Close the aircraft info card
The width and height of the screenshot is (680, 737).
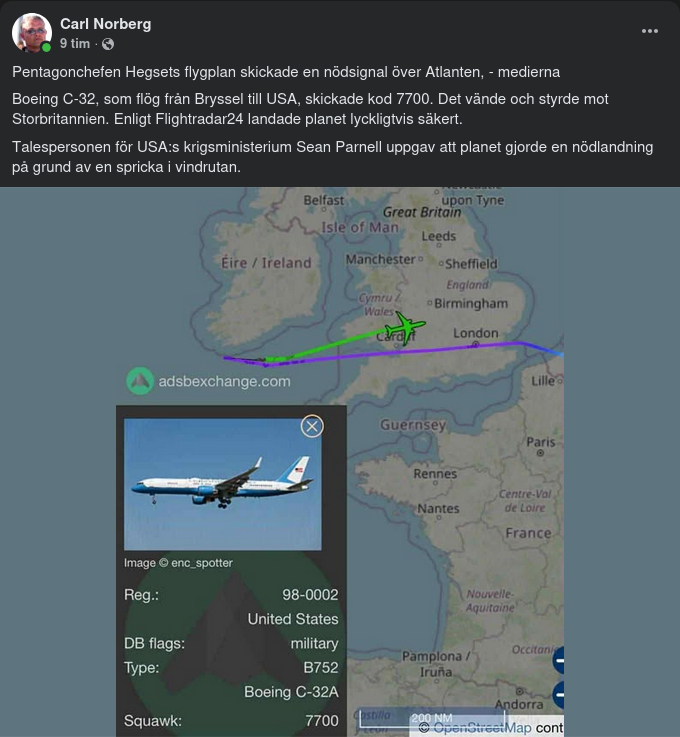click(312, 426)
